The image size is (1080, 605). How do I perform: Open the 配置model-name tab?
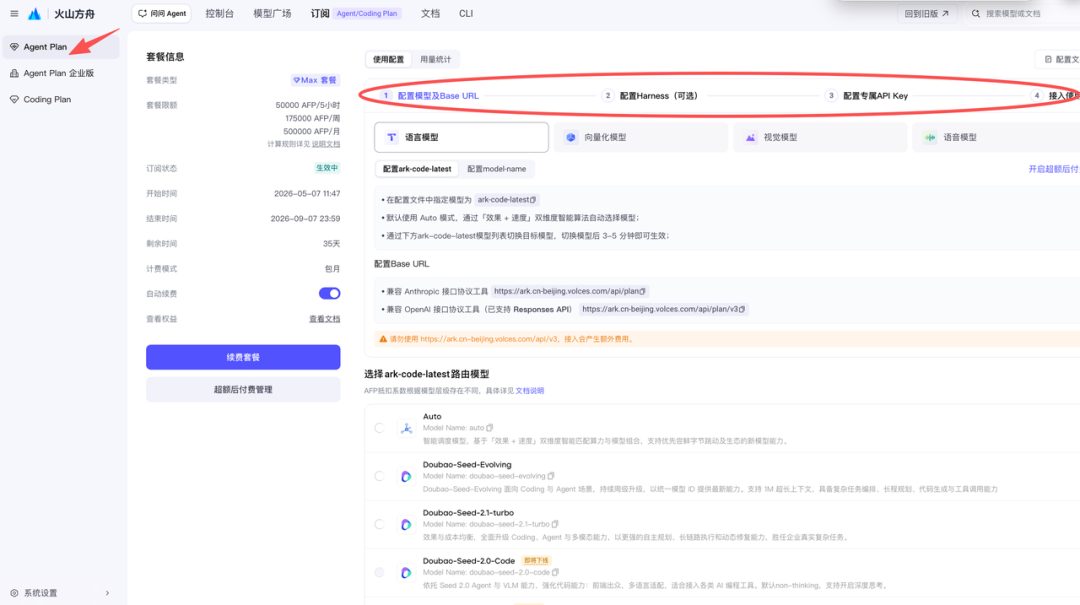[497, 169]
